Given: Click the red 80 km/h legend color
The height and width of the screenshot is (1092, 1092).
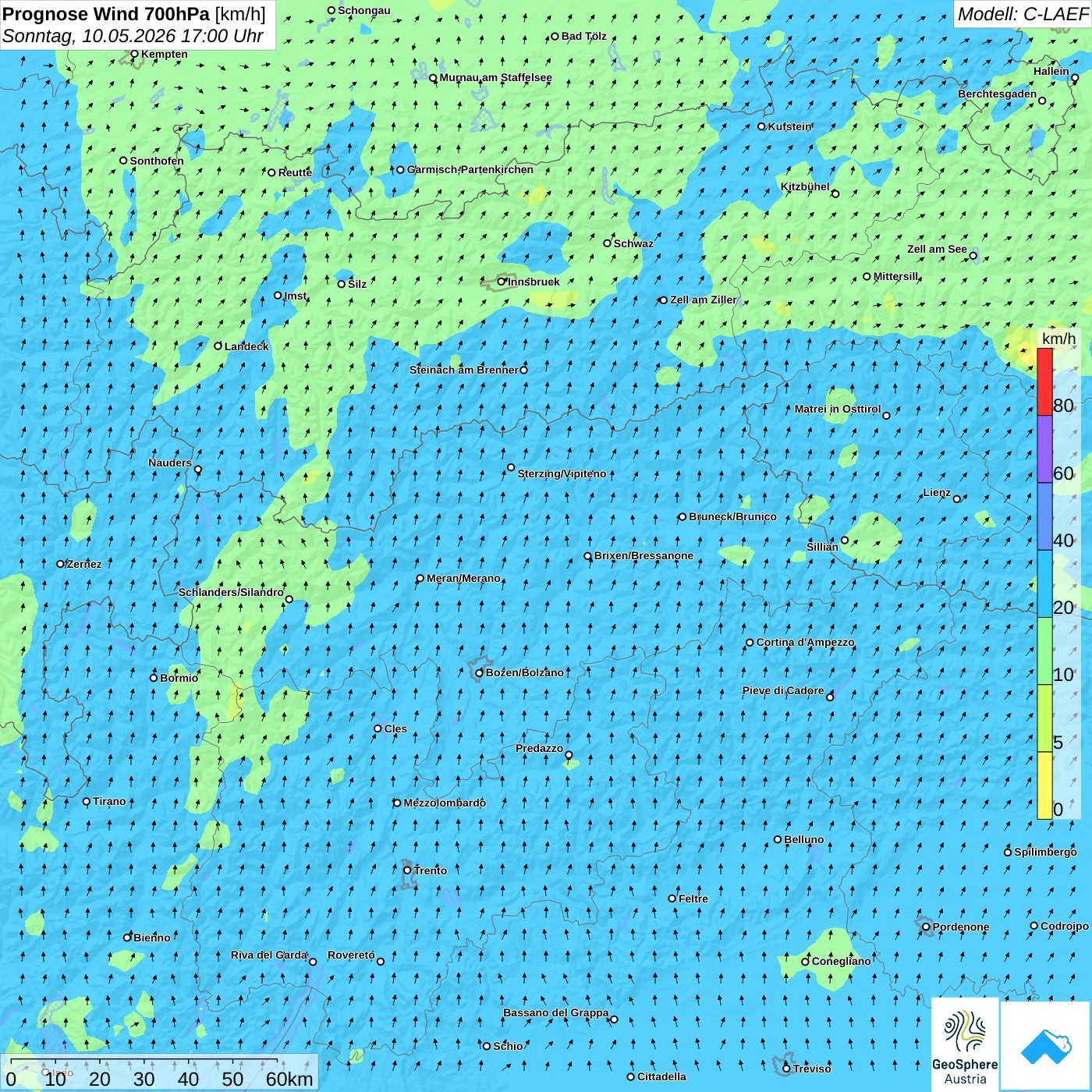Looking at the screenshot, I should point(1044,382).
